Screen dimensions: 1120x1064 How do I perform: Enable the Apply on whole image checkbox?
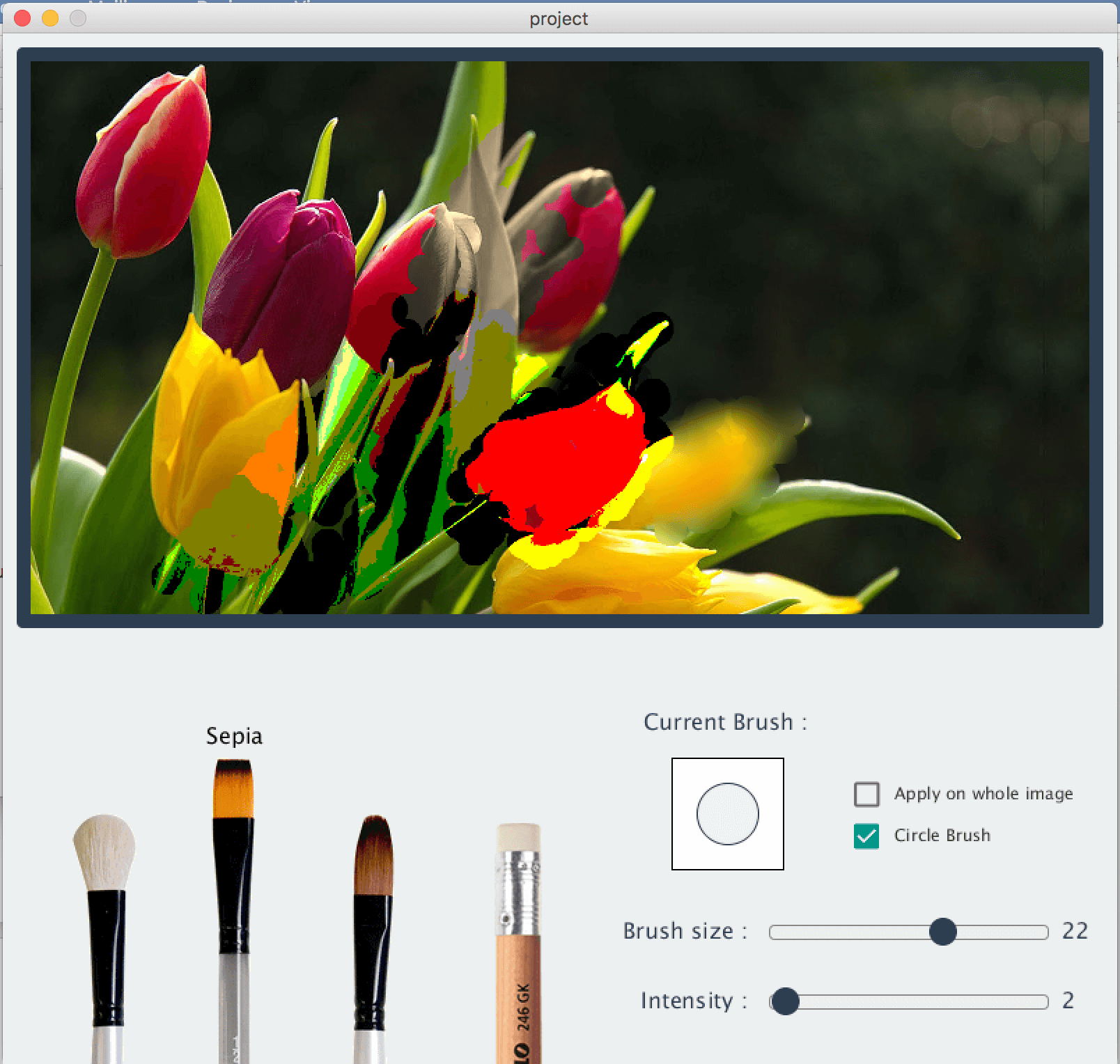click(x=866, y=794)
